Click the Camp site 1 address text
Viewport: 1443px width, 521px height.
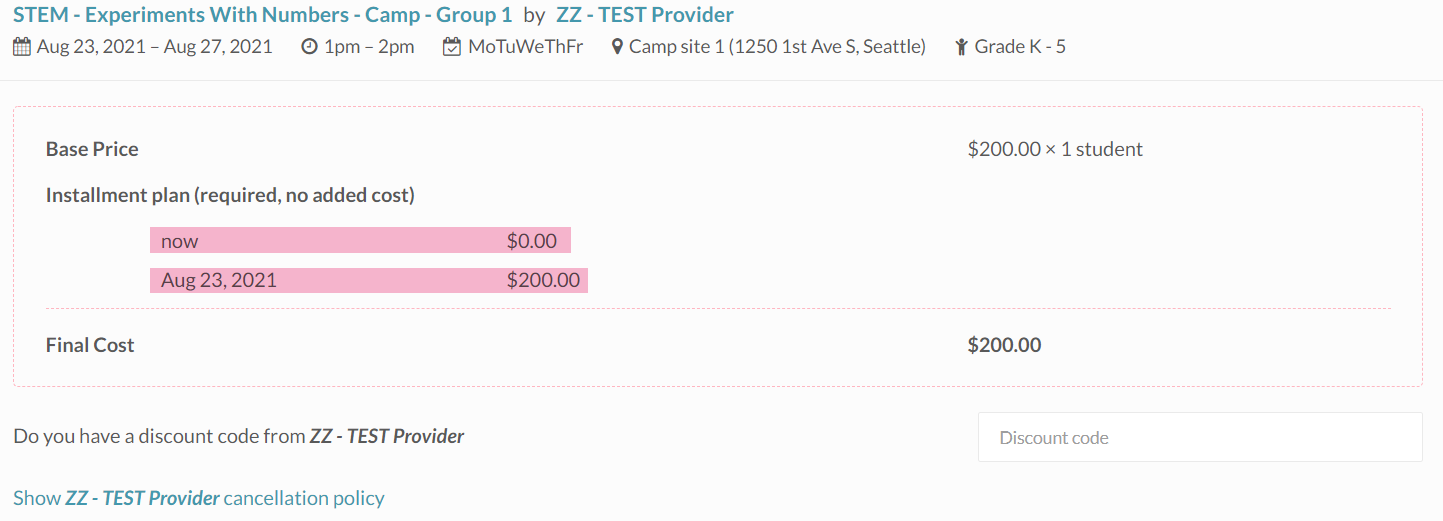(777, 47)
